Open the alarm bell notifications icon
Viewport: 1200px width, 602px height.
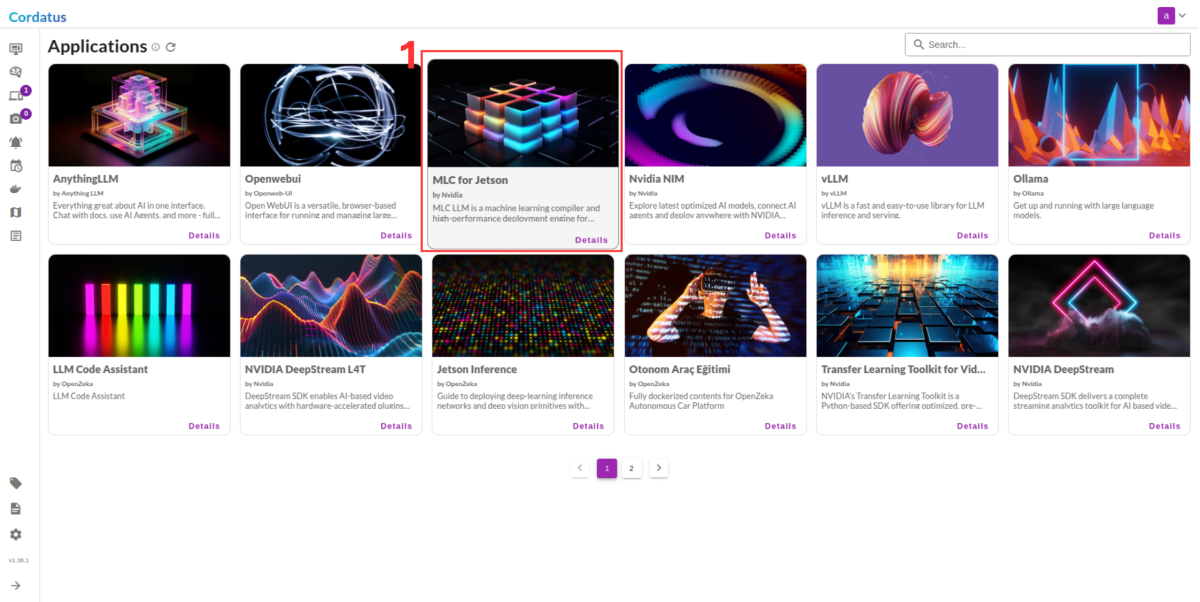tap(16, 142)
